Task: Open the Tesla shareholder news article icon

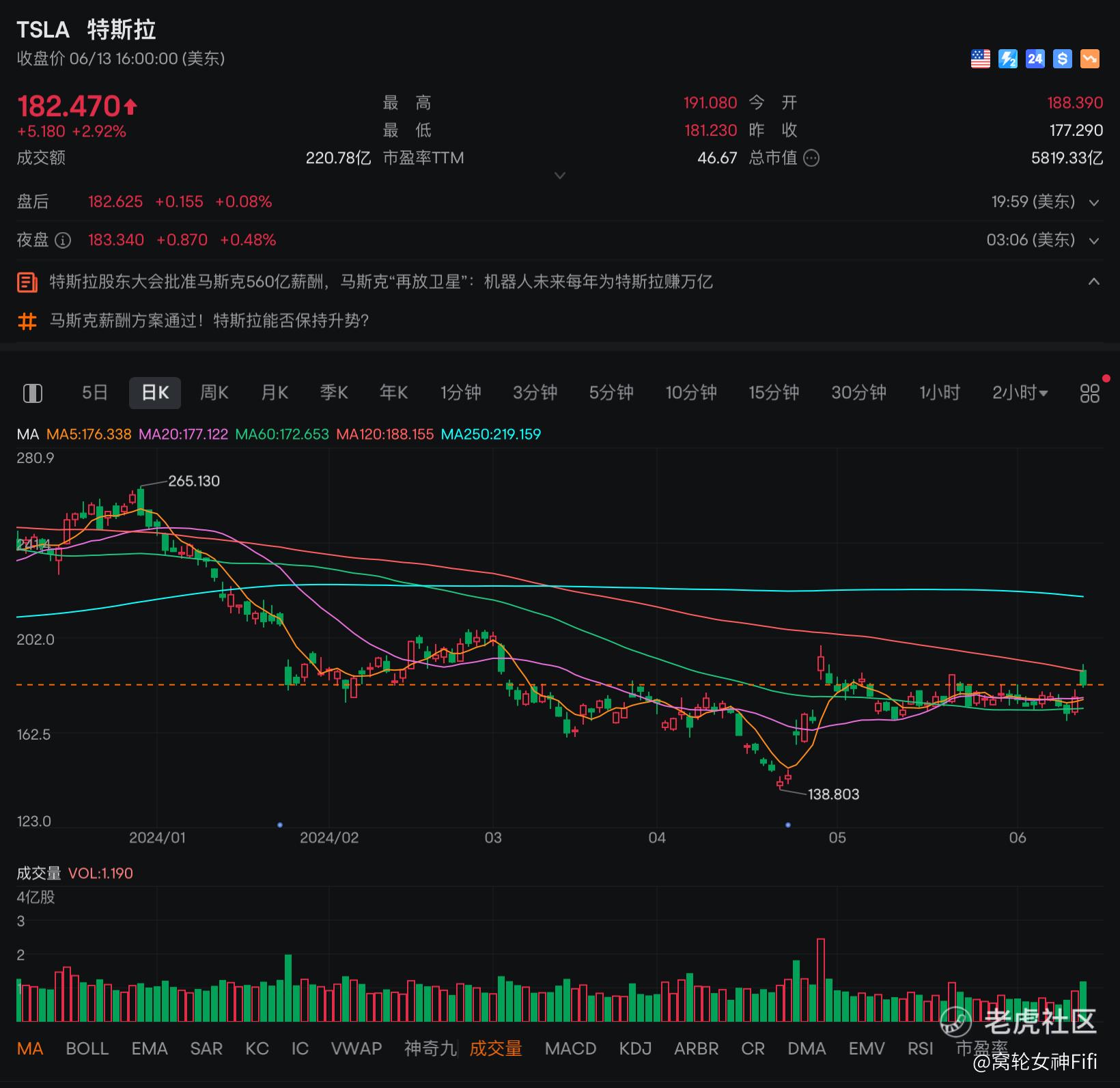Action: coord(27,282)
